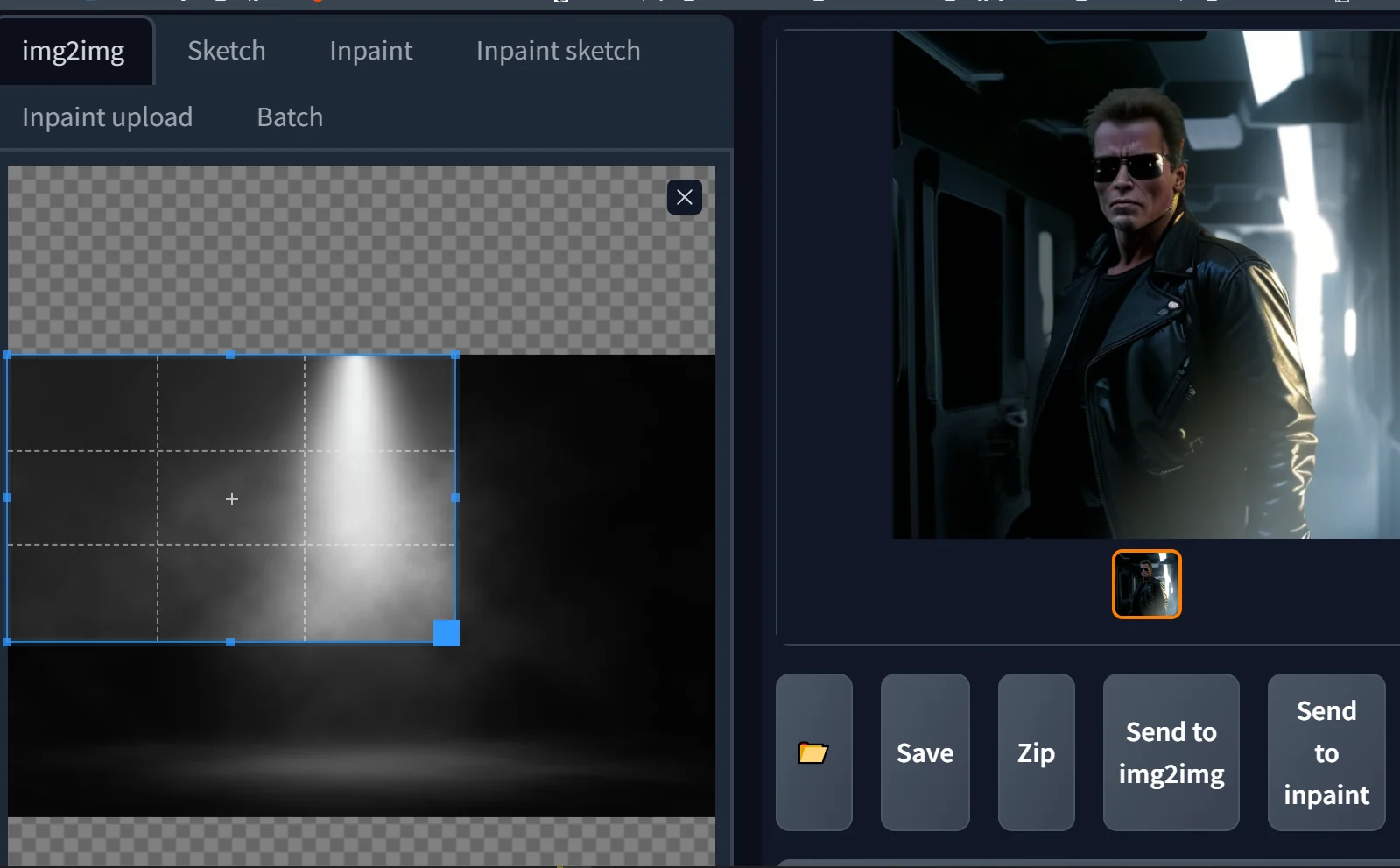This screenshot has width=1400, height=868.
Task: Click the crop box right edge handle
Action: [x=455, y=498]
